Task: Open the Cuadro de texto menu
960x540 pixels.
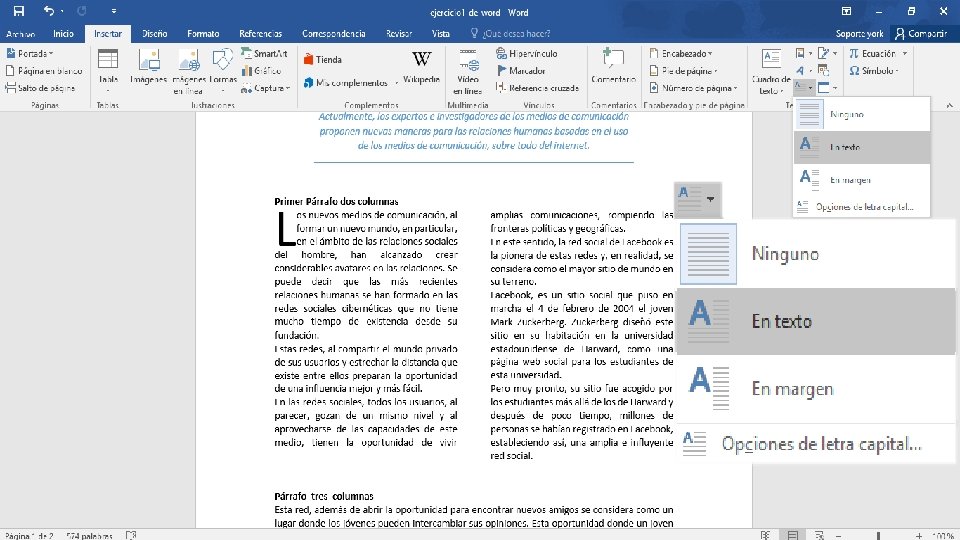Action: [x=771, y=70]
